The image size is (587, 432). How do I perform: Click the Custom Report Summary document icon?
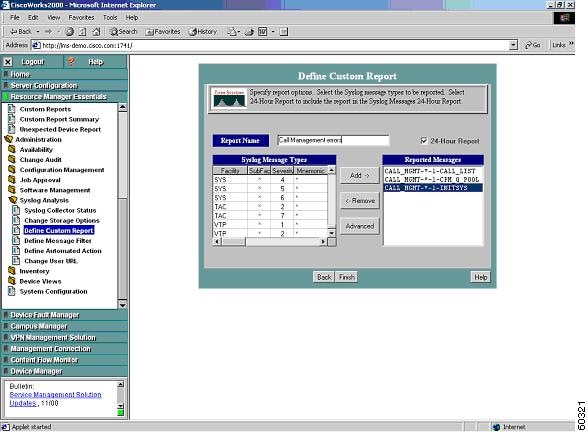12,119
